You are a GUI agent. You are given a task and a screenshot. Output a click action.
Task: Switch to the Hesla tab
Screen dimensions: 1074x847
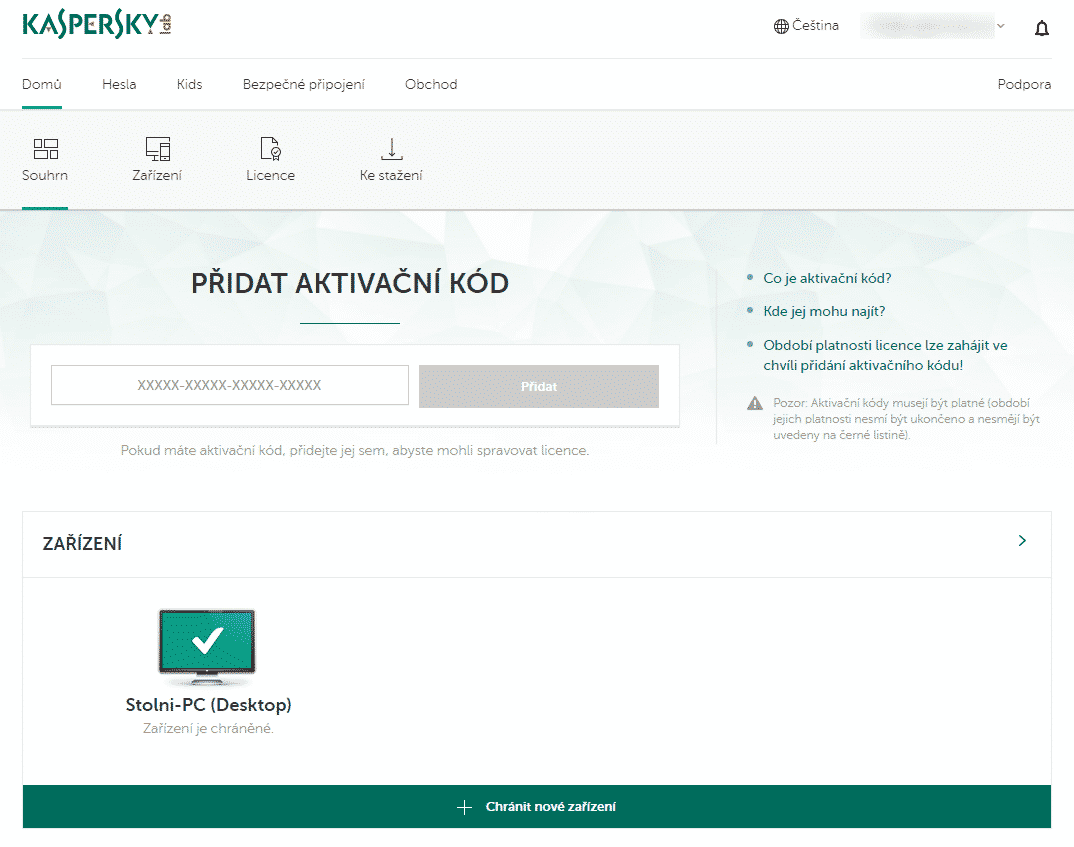119,84
